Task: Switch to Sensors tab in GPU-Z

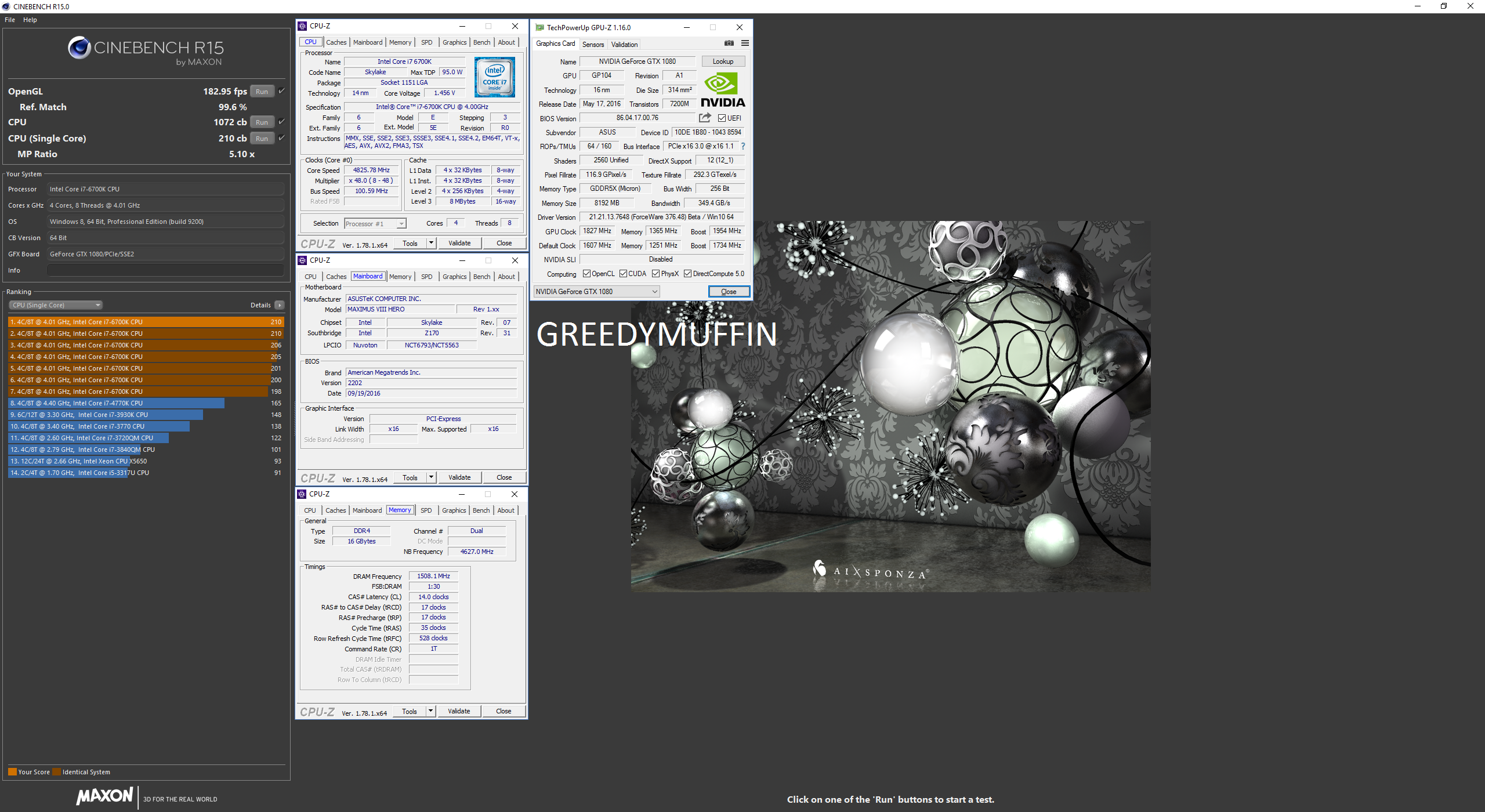Action: click(x=593, y=44)
